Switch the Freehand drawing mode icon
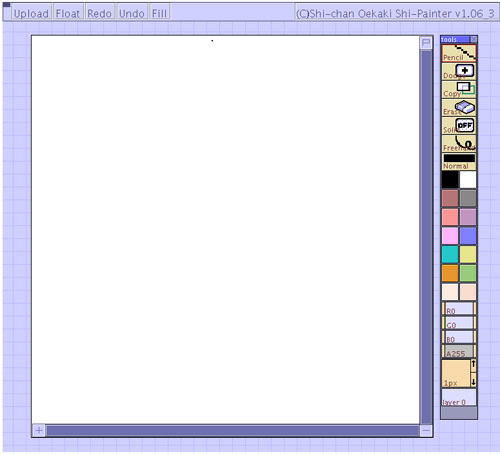 coord(459,143)
